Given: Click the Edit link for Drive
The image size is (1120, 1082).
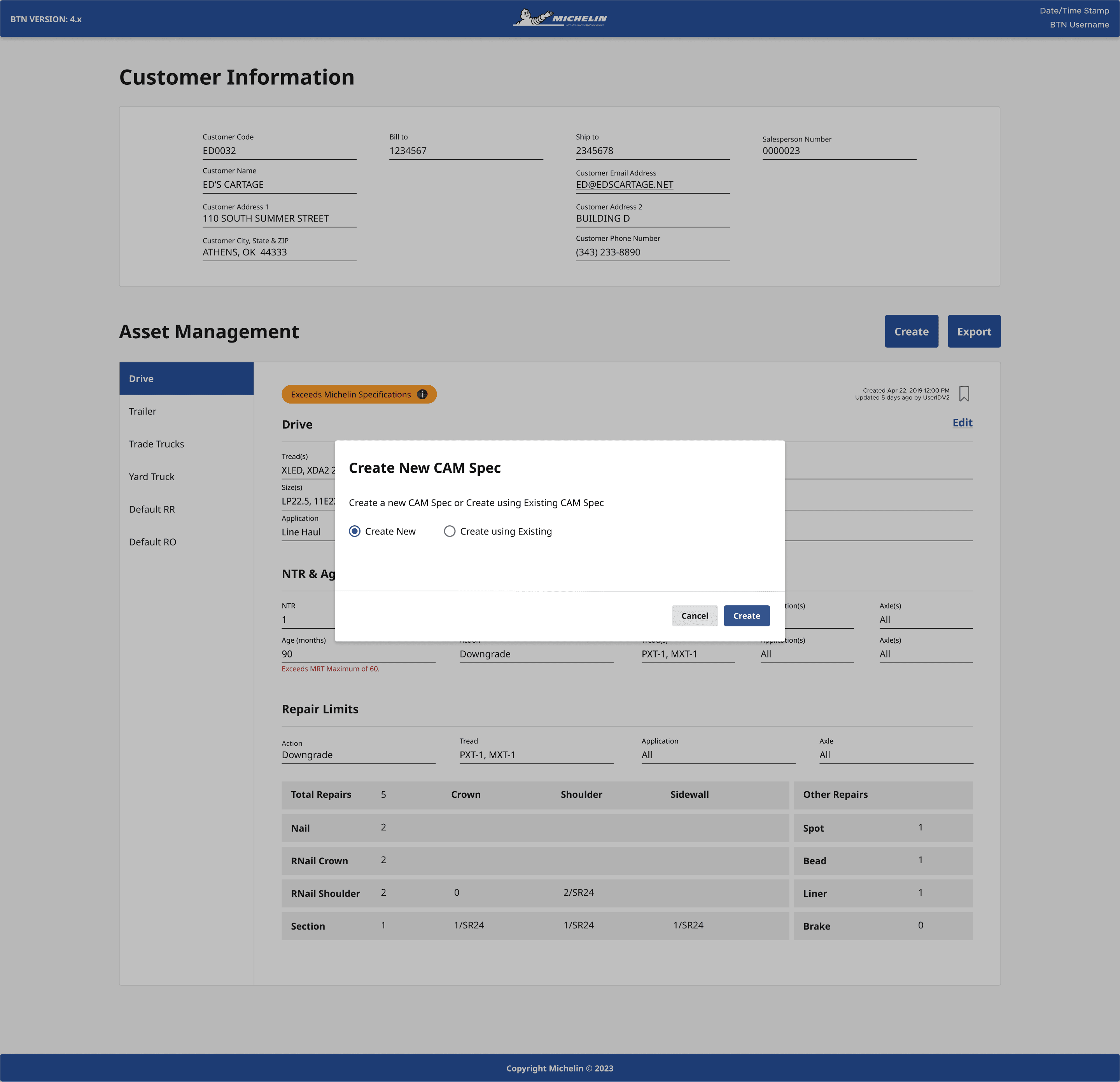Looking at the screenshot, I should coord(962,423).
